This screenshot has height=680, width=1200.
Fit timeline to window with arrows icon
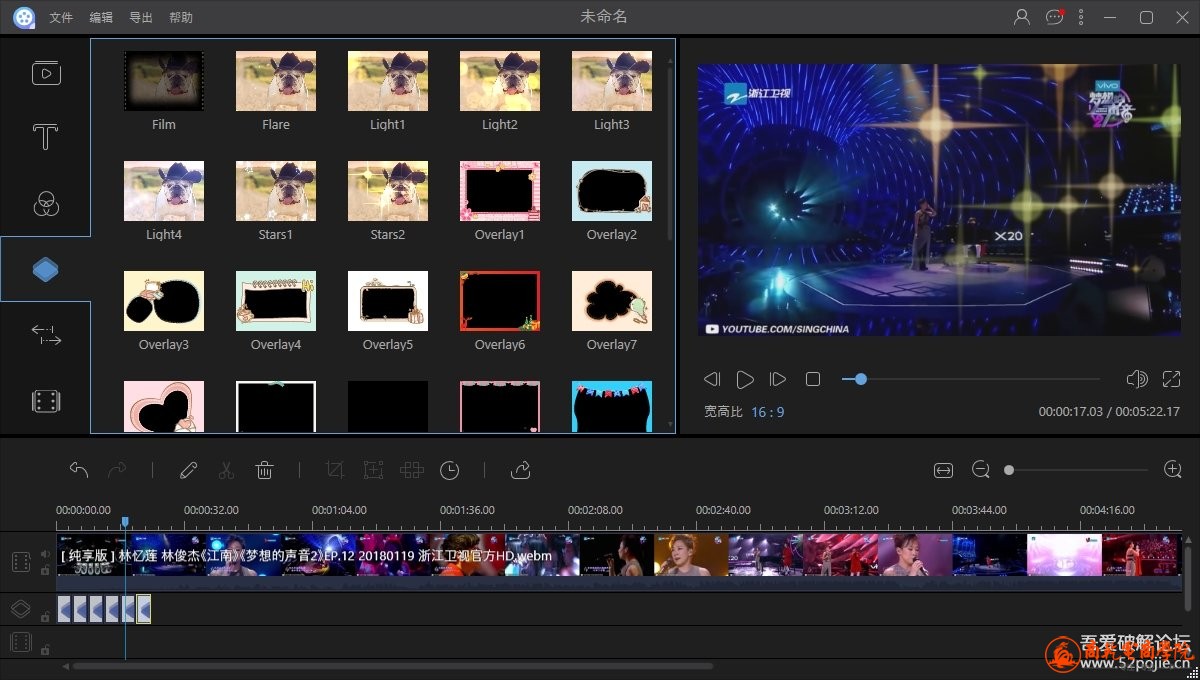pos(943,470)
